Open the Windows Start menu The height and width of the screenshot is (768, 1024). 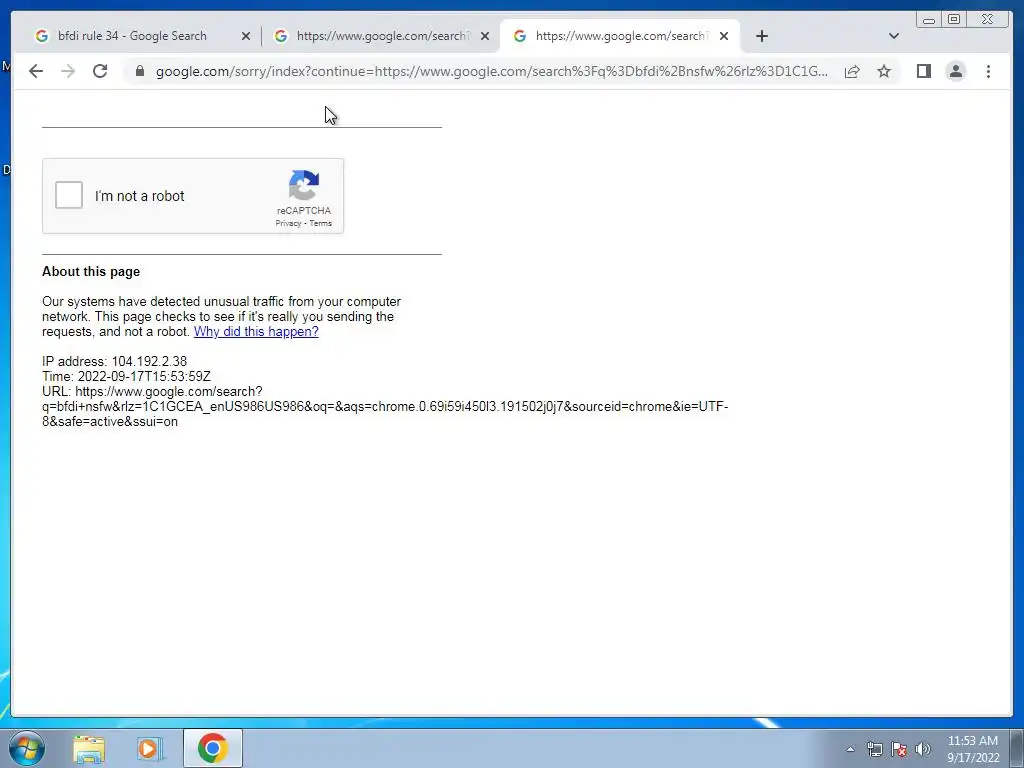point(27,748)
